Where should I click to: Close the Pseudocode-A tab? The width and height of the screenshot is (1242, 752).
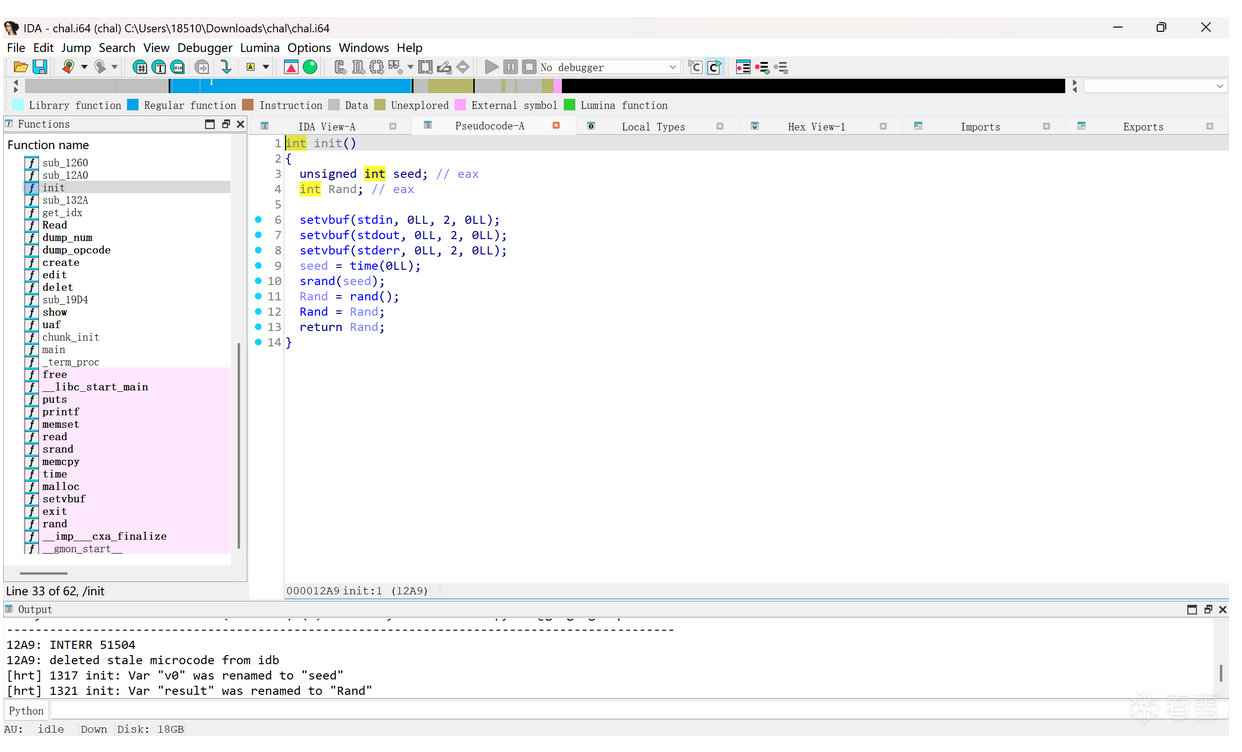coord(556,126)
